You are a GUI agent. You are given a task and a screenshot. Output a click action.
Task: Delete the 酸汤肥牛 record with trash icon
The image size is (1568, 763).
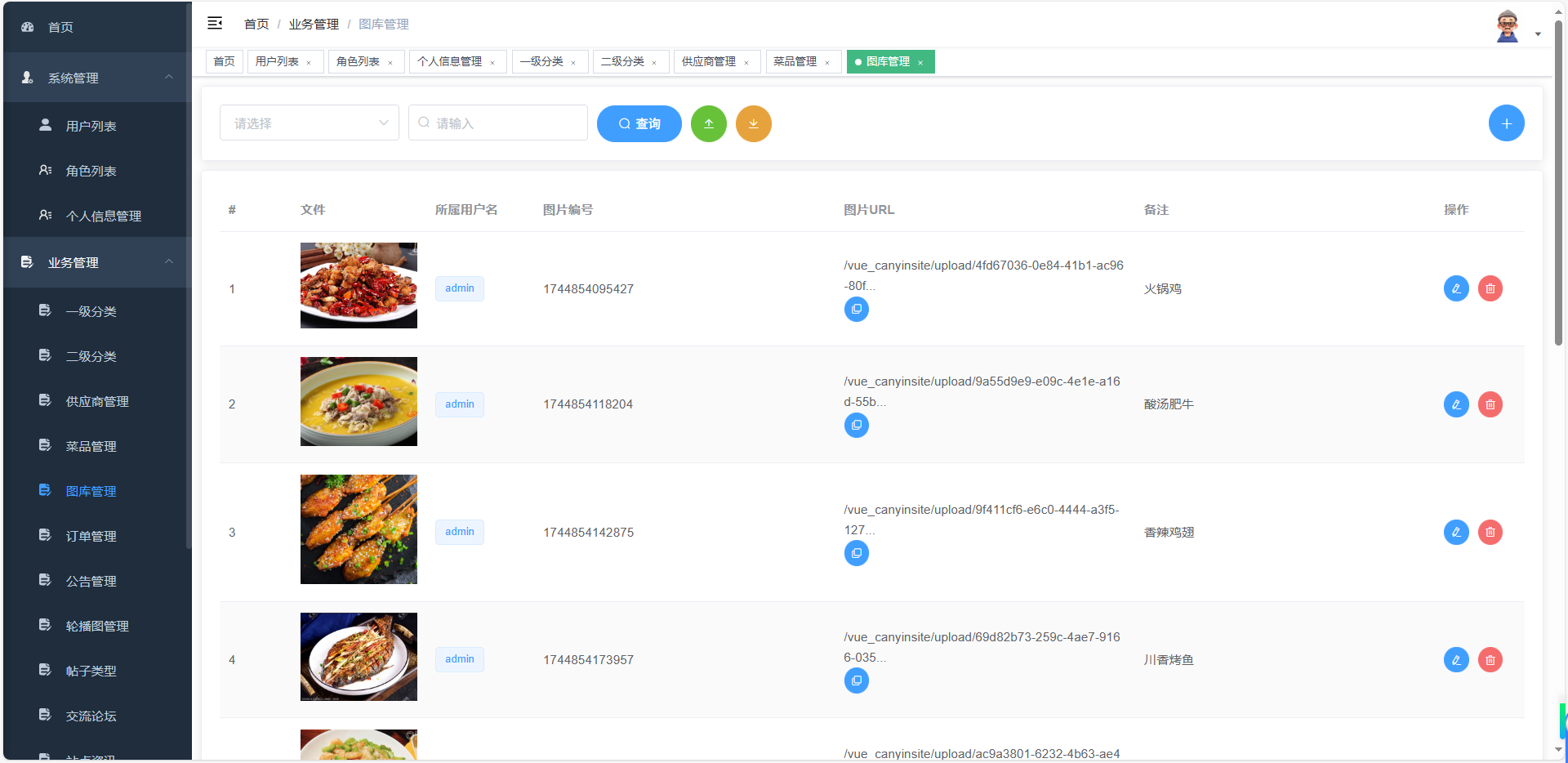tap(1490, 404)
